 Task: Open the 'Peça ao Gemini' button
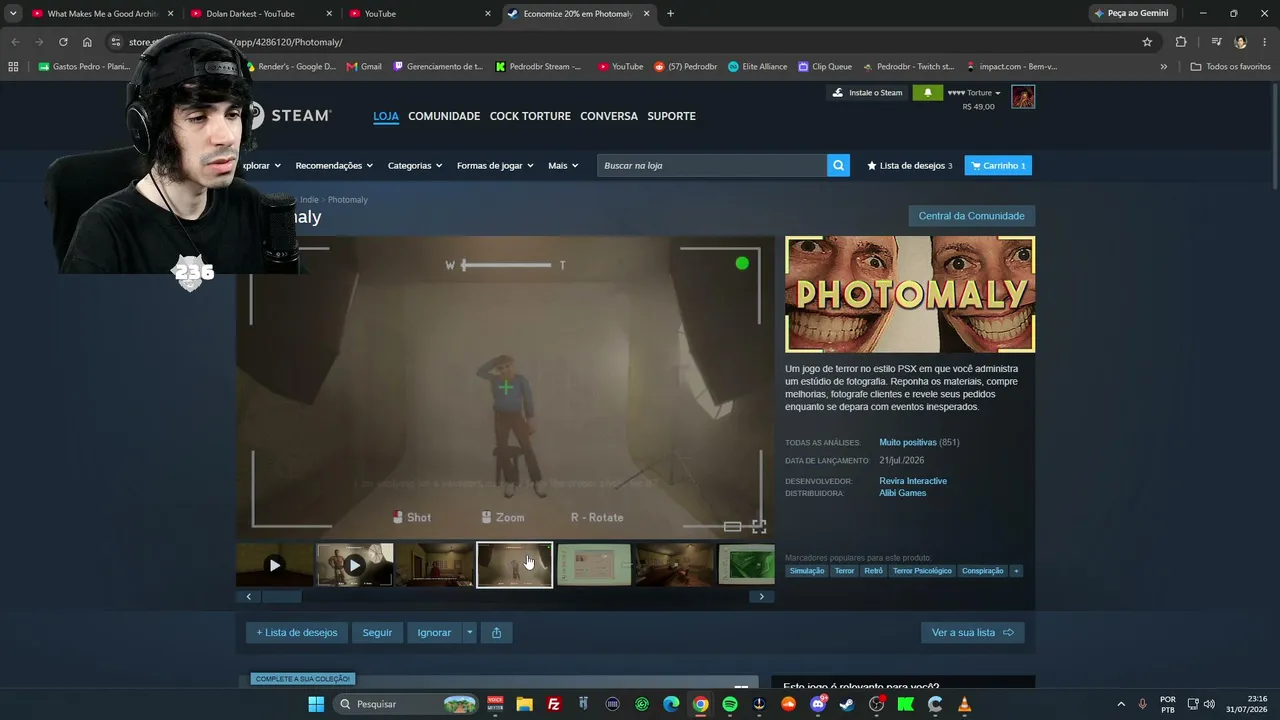pyautogui.click(x=1132, y=14)
